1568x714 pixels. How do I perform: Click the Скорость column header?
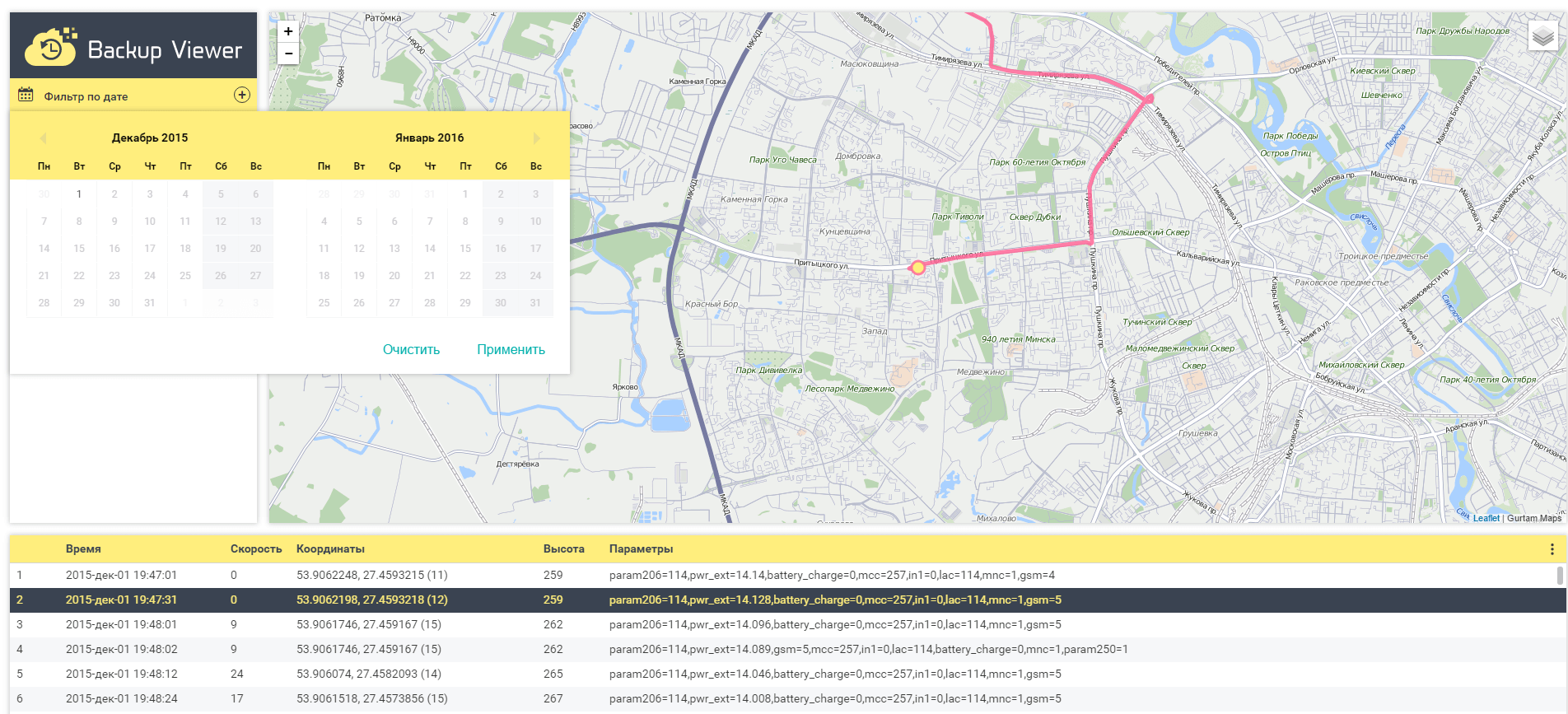pos(255,549)
